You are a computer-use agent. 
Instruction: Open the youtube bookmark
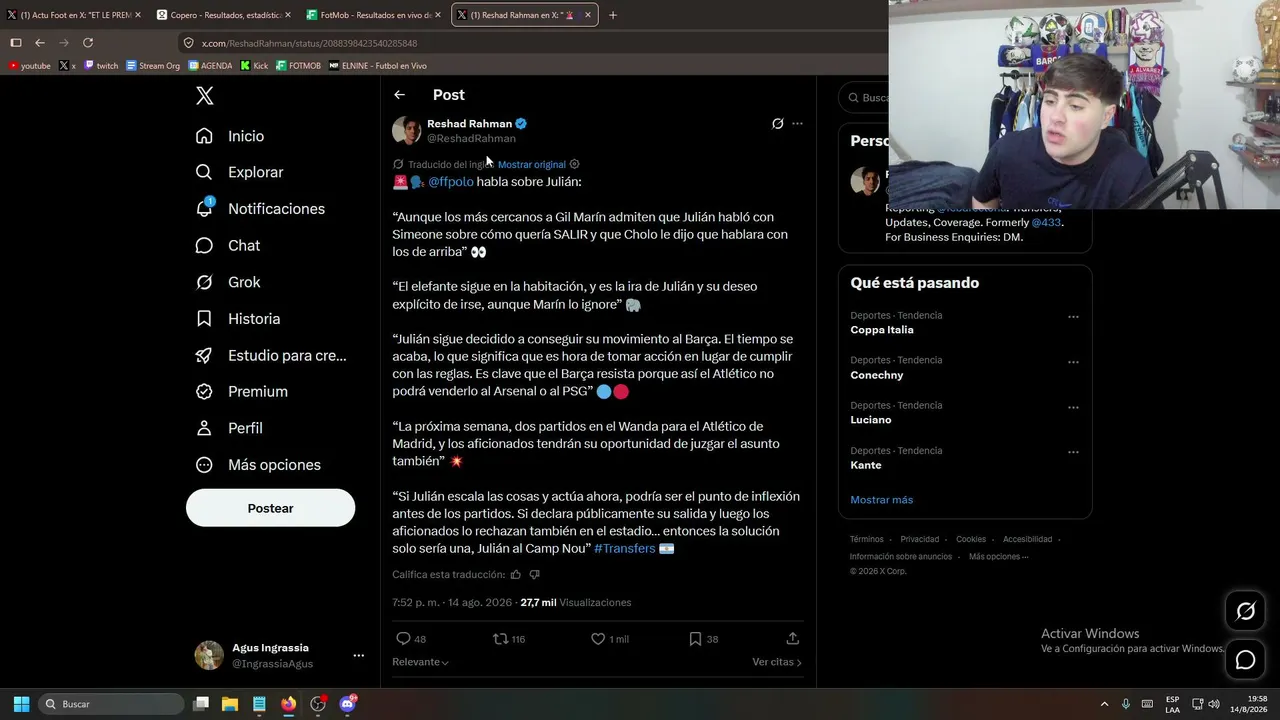tap(29, 66)
